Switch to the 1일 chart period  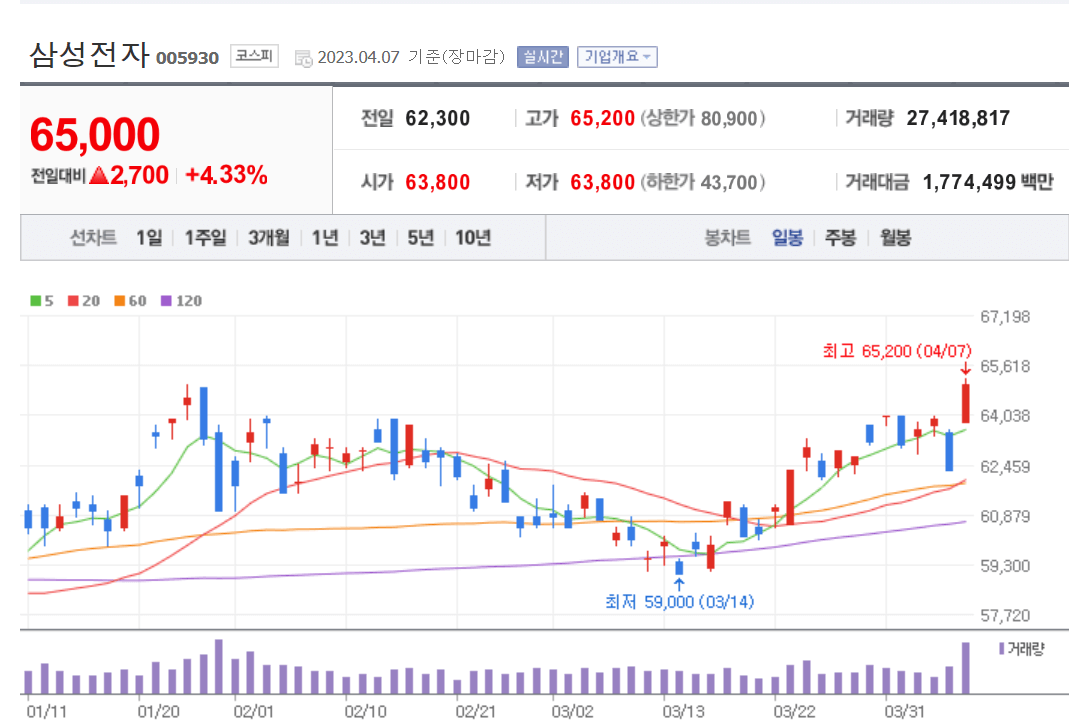click(x=148, y=238)
